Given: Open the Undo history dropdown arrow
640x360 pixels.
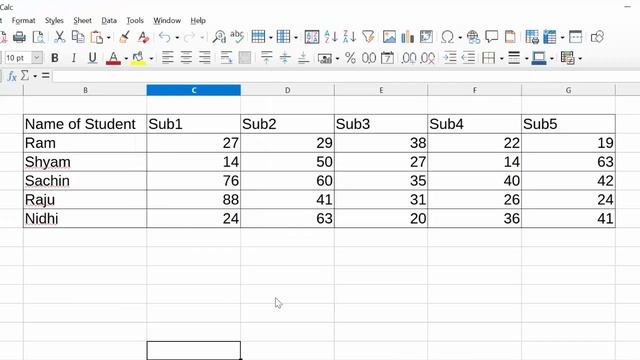Looking at the screenshot, I should pos(177,38).
